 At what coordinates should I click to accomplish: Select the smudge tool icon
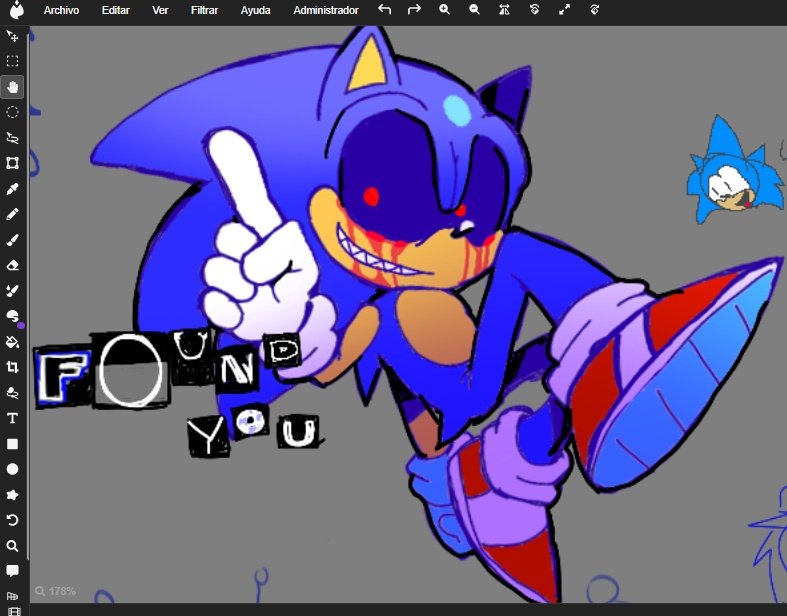coord(12,316)
